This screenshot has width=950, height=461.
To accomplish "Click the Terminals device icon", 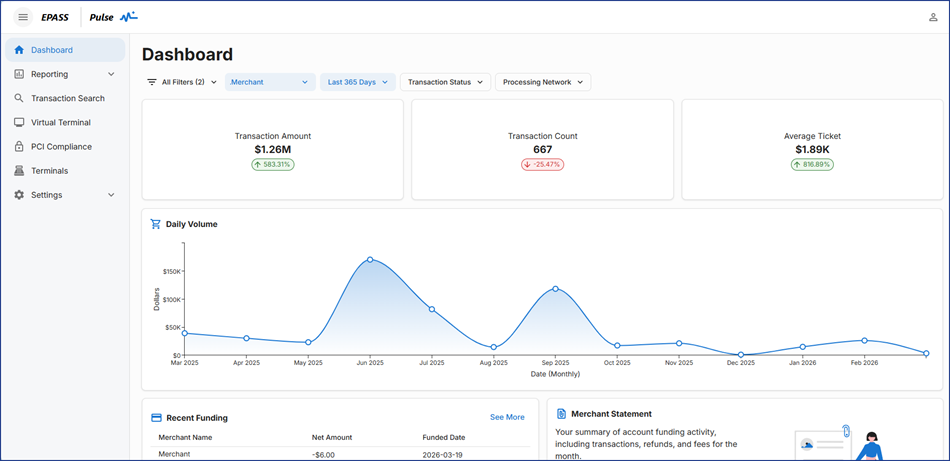I will pos(19,171).
